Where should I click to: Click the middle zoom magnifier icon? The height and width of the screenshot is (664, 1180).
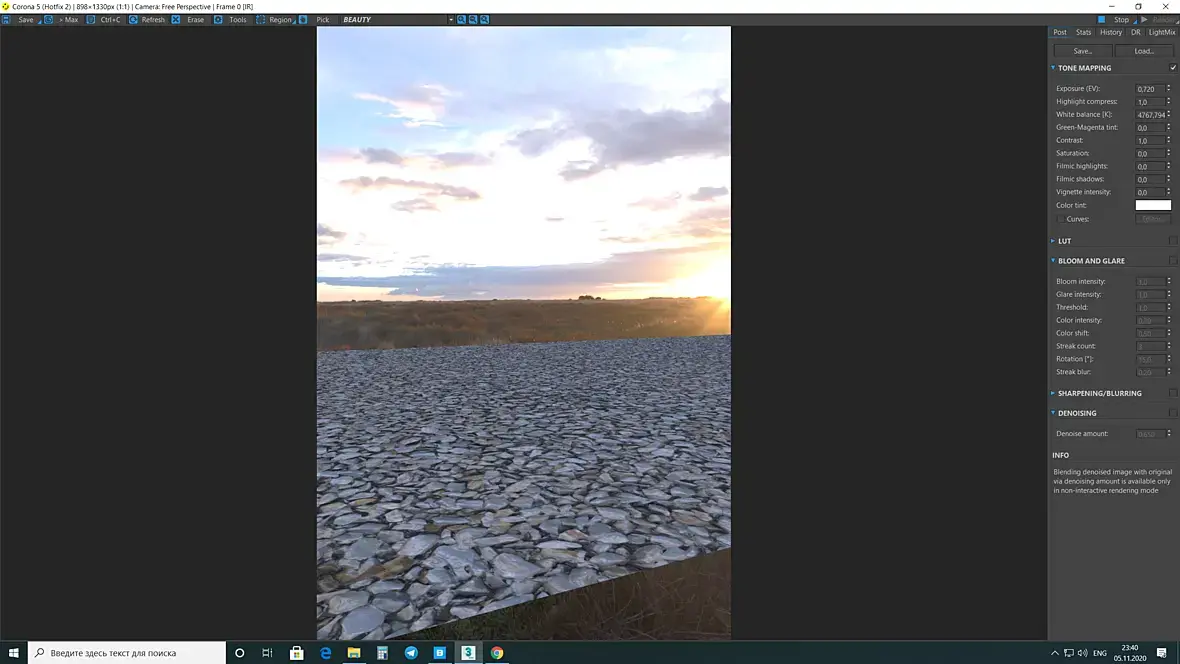[473, 20]
